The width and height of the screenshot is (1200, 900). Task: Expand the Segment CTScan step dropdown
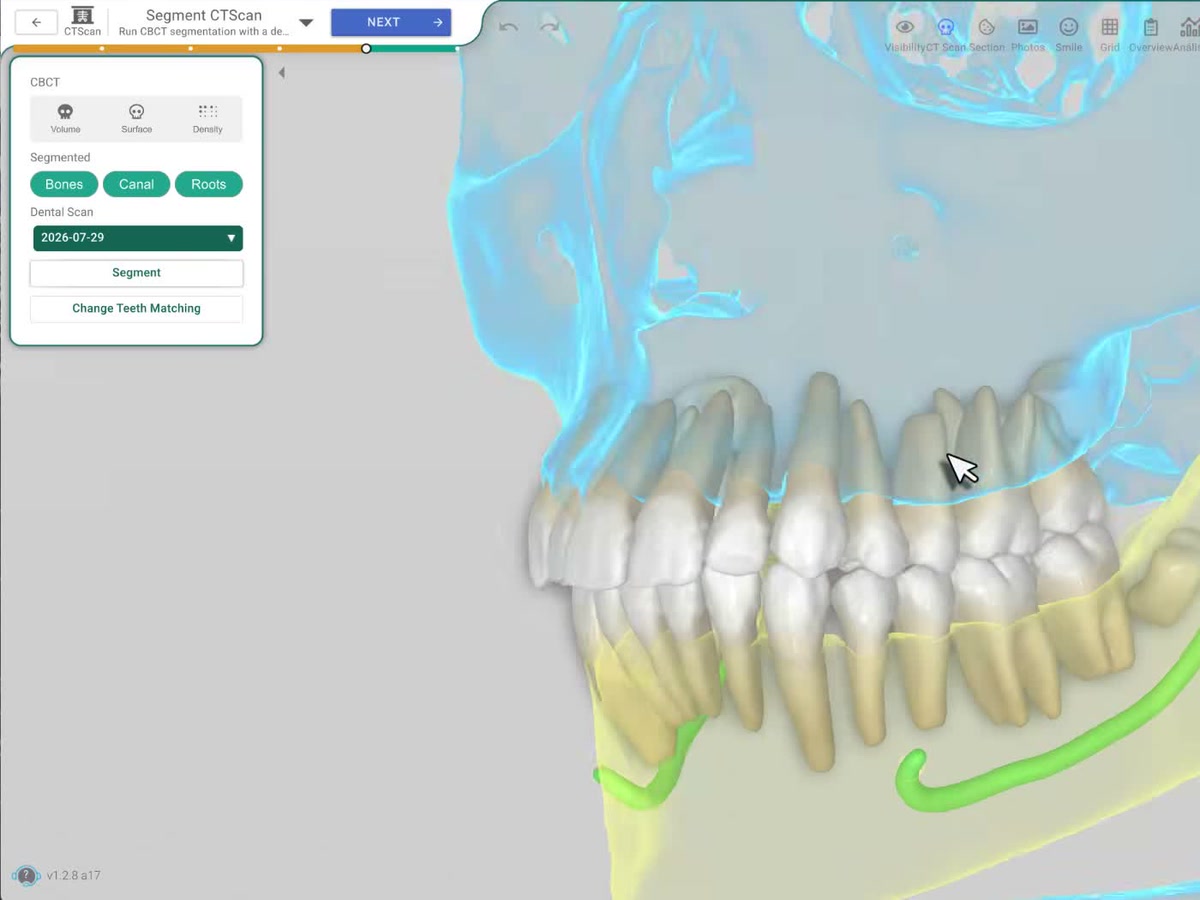(x=306, y=22)
